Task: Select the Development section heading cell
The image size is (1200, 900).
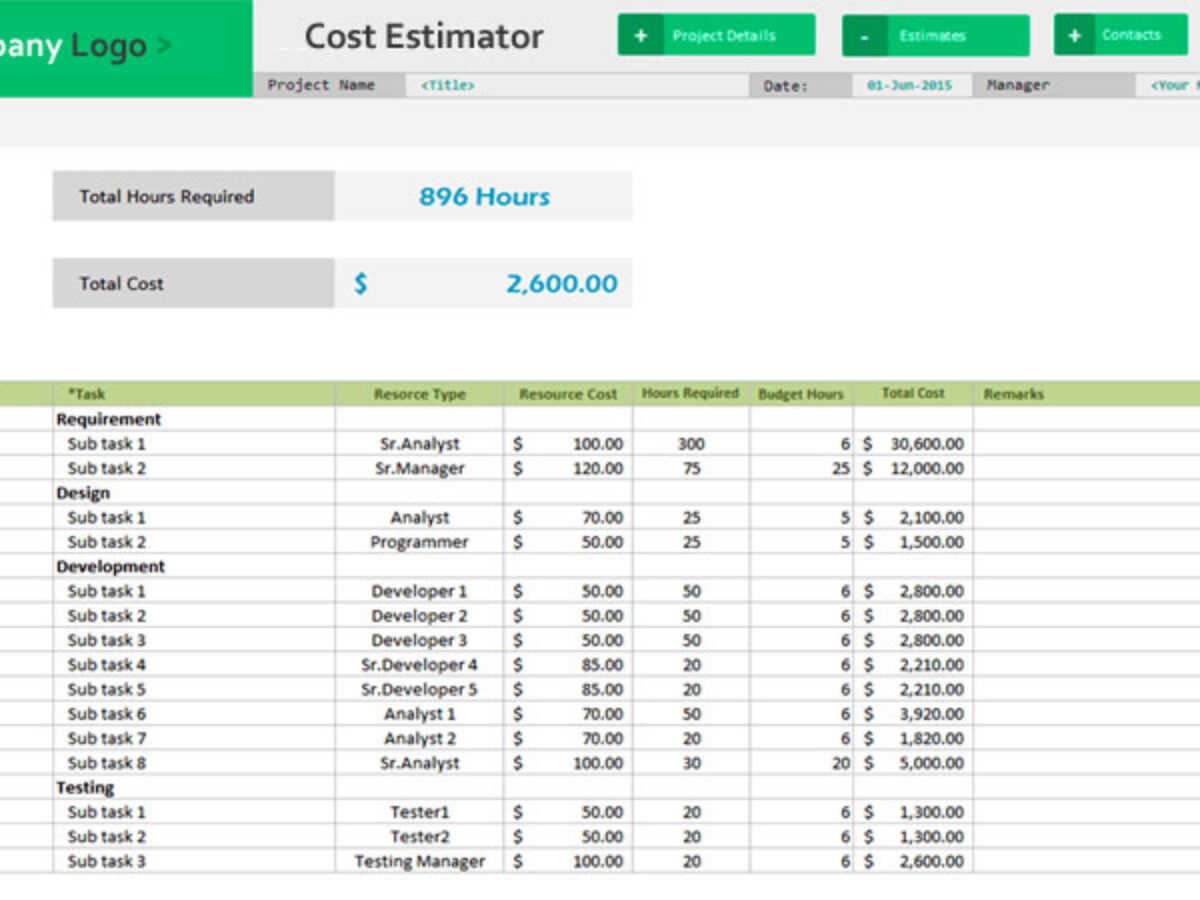Action: (110, 566)
